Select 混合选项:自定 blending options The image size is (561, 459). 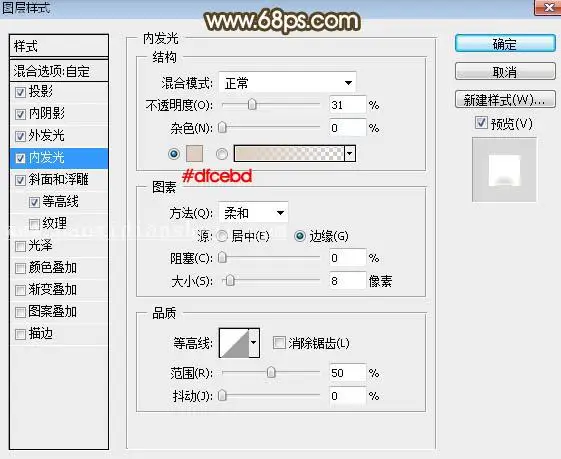(59, 71)
